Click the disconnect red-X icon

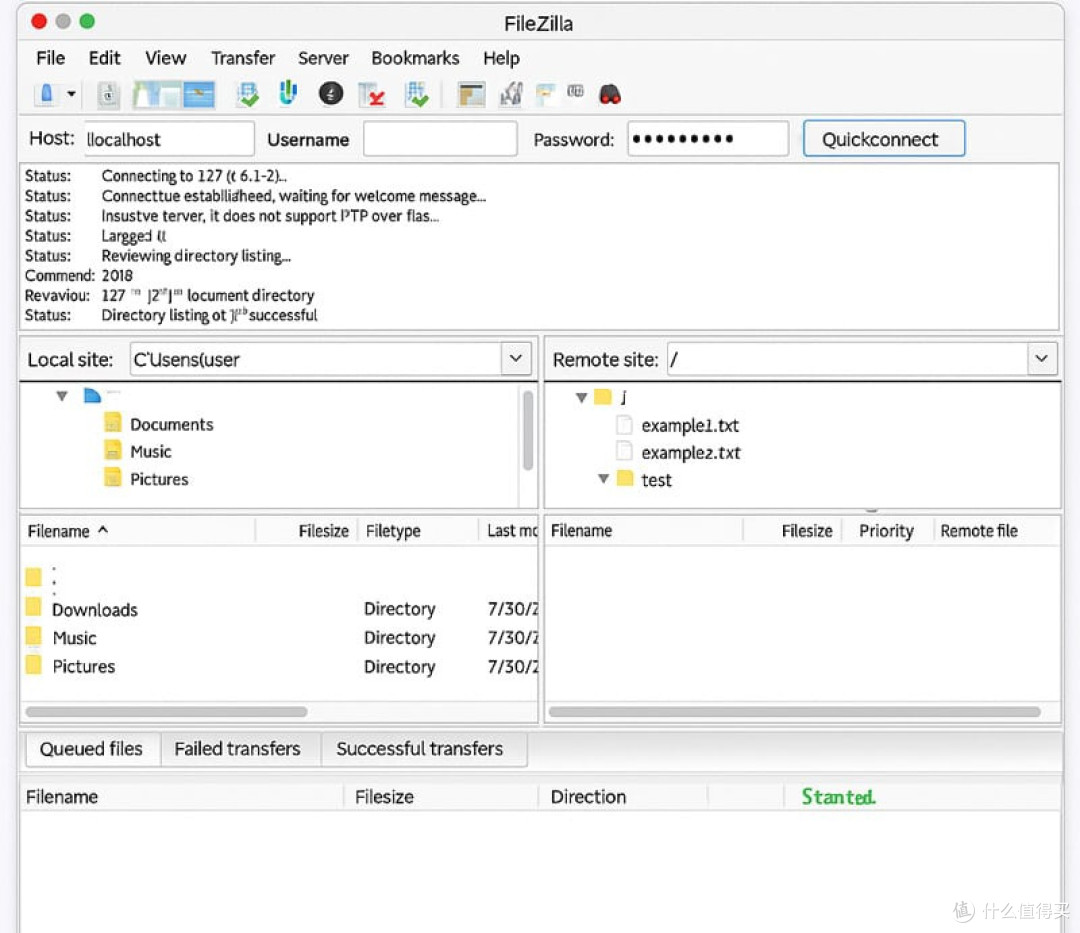point(372,94)
